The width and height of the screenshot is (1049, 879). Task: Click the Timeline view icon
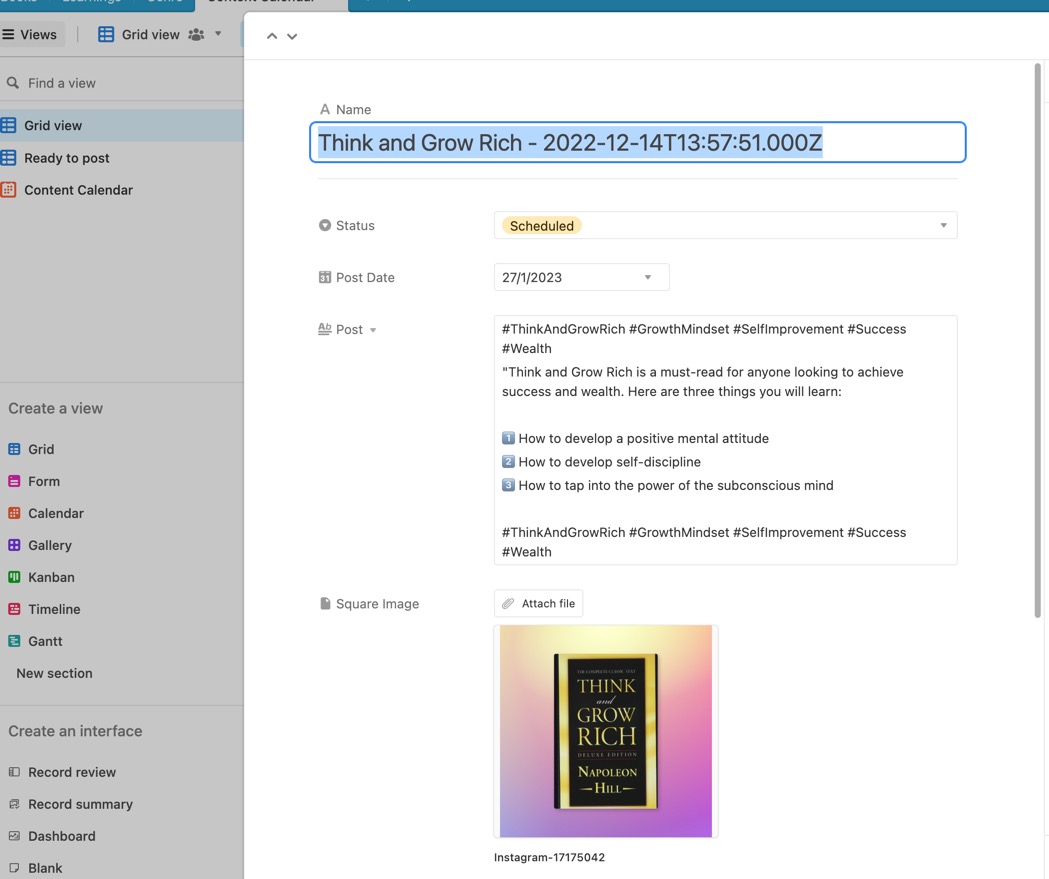click(x=14, y=609)
